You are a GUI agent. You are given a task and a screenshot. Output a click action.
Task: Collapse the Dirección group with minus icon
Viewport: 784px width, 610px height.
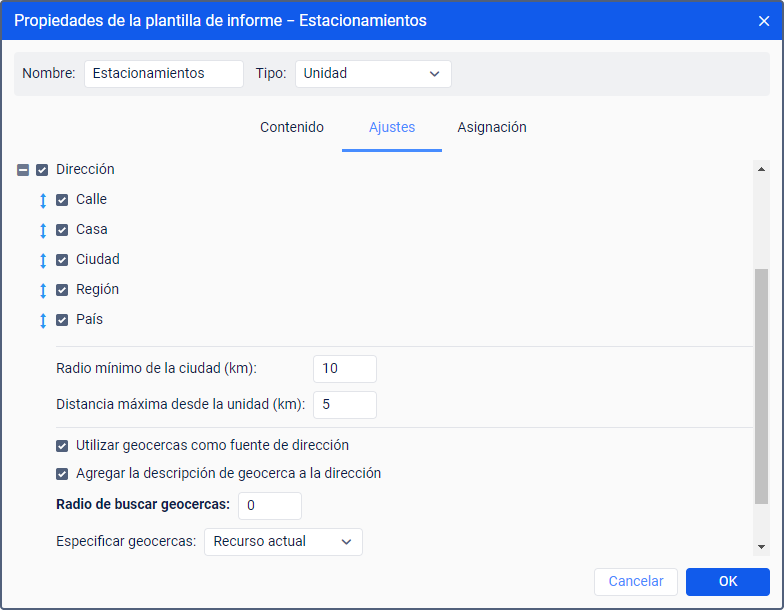(x=23, y=170)
